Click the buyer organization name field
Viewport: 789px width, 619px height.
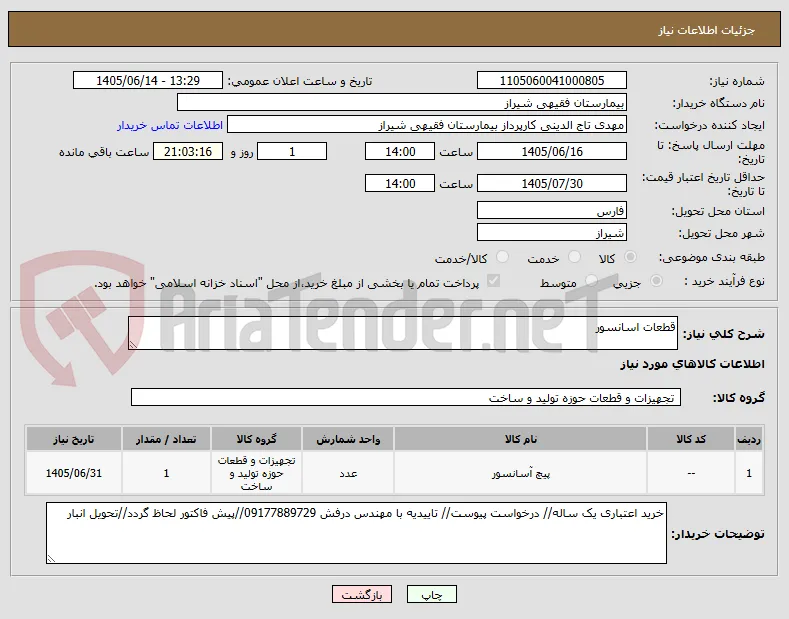[x=402, y=103]
